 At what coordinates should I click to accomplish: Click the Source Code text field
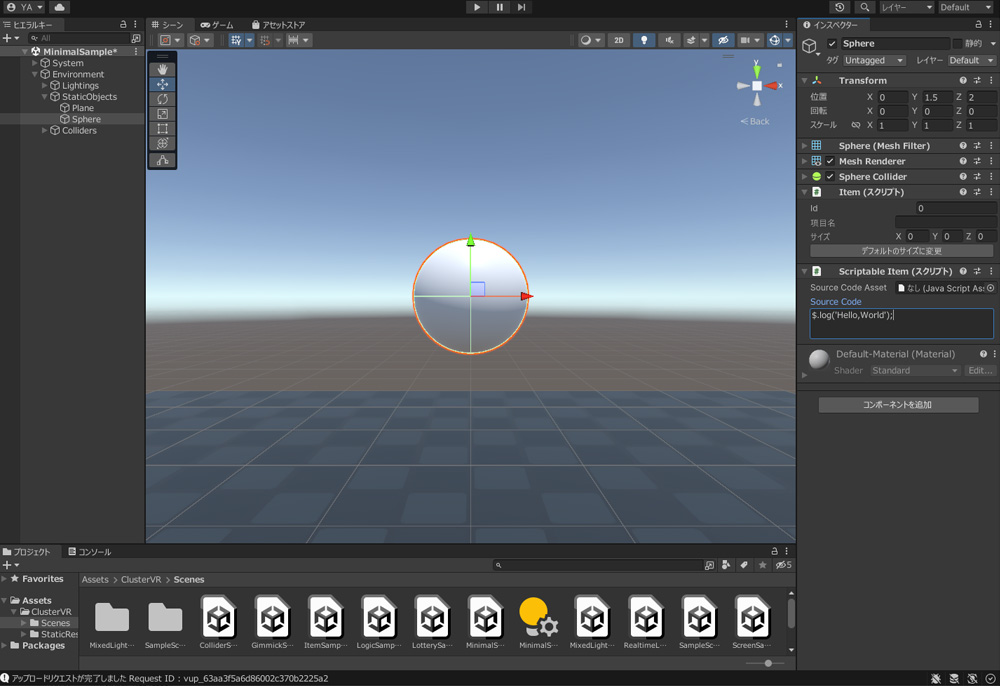[901, 323]
